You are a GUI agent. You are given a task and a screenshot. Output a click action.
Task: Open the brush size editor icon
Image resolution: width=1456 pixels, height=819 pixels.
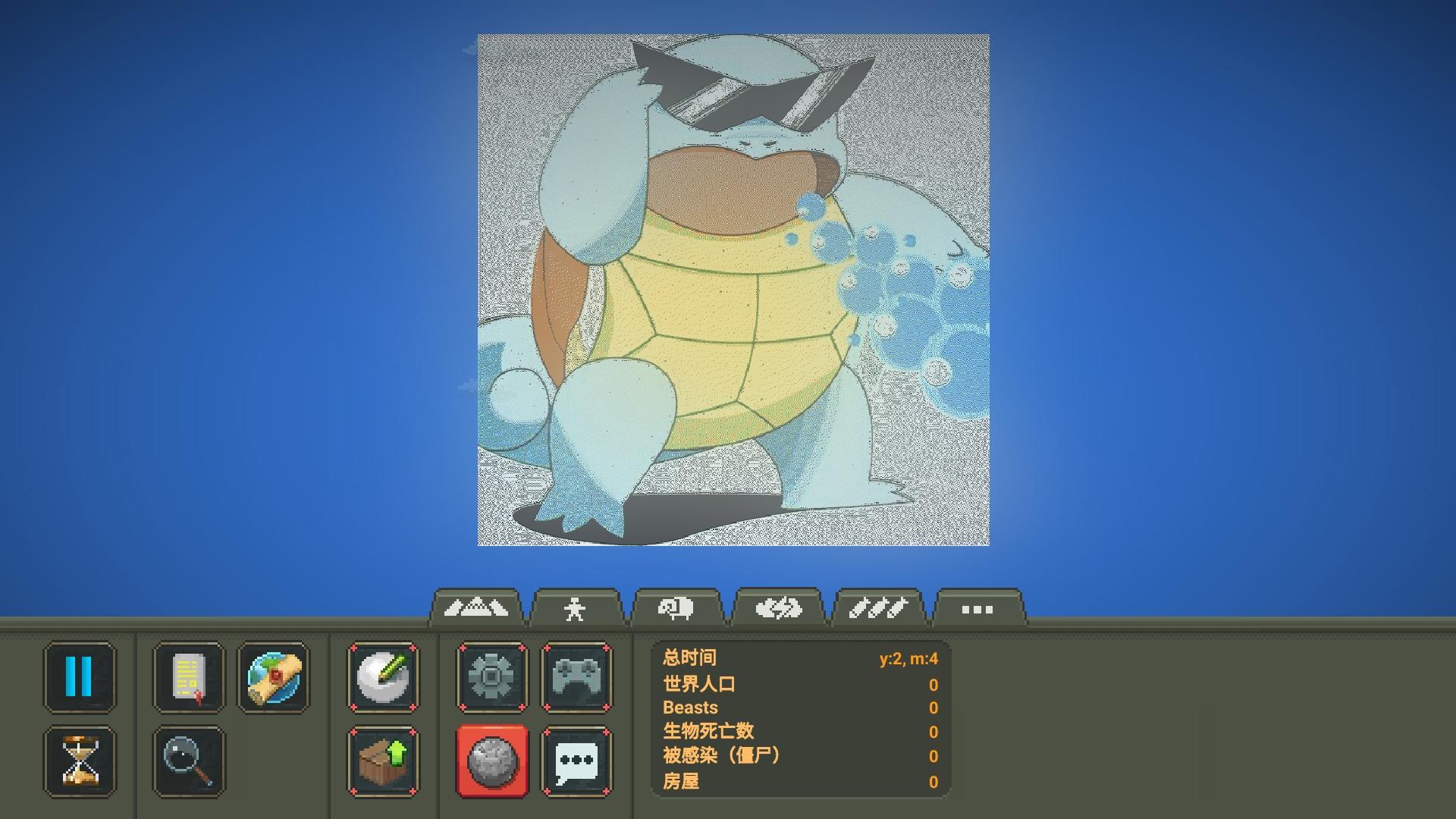(x=383, y=677)
